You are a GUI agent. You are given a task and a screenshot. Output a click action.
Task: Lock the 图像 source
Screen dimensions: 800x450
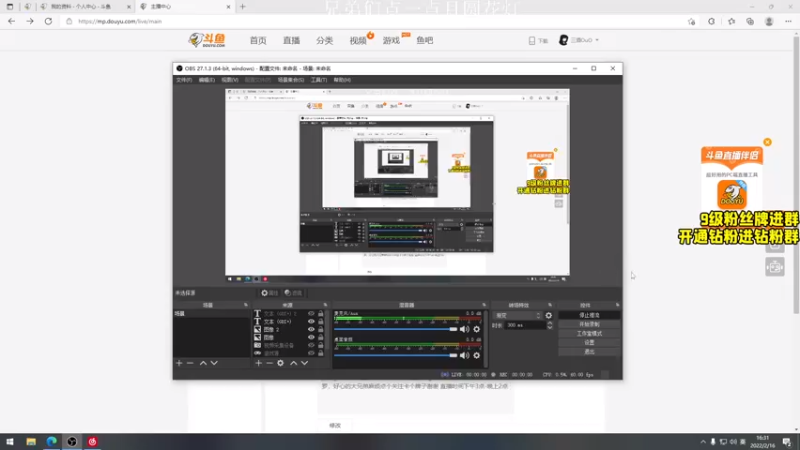pyautogui.click(x=320, y=337)
